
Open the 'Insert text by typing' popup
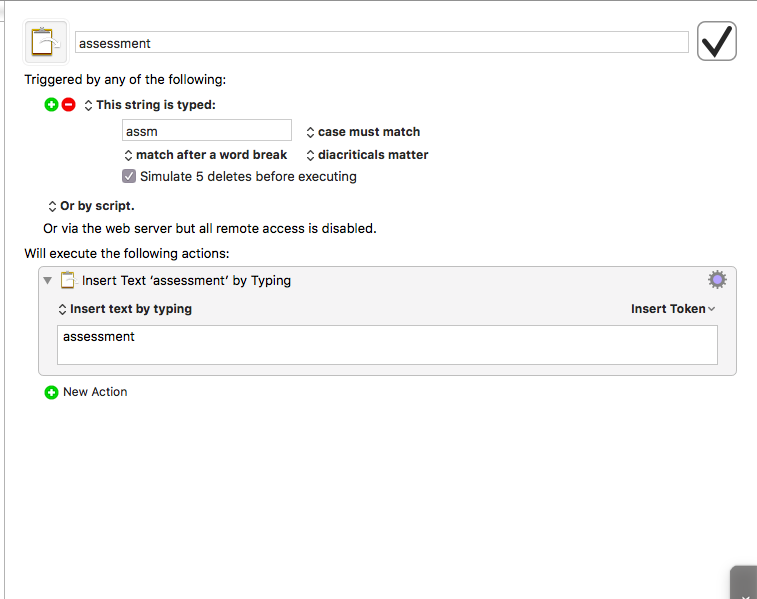125,309
